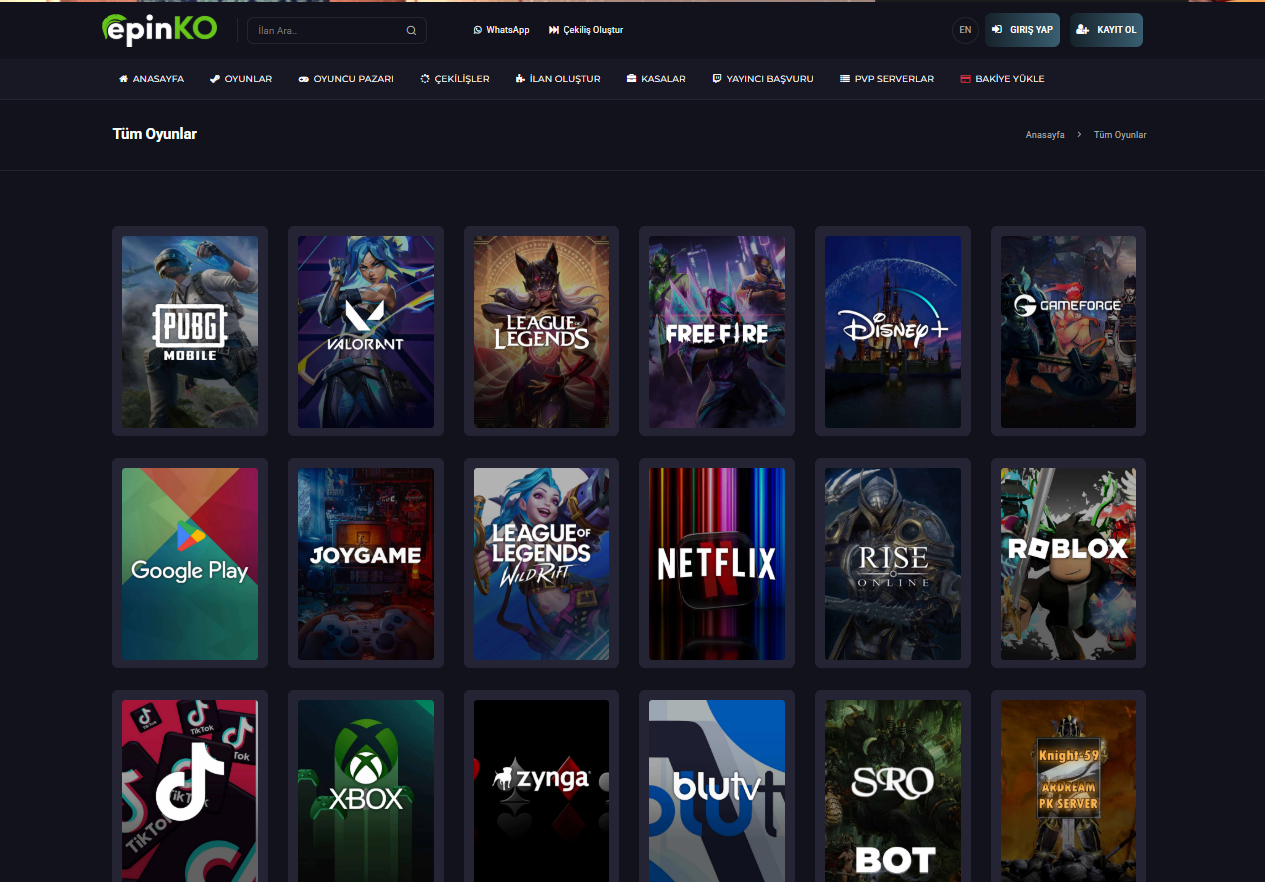Open the Anasayfa menu item

pyautogui.click(x=151, y=79)
